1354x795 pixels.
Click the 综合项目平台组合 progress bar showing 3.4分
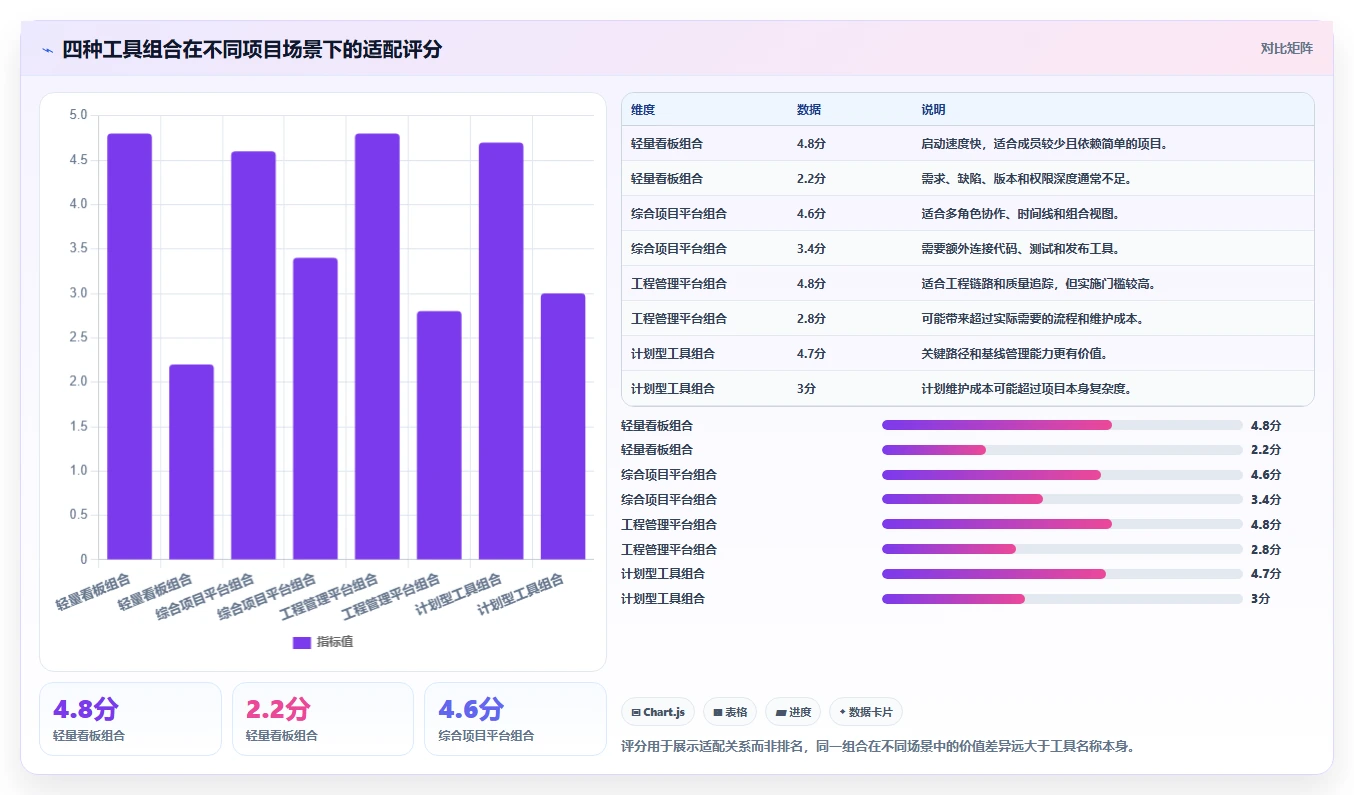[1062, 499]
